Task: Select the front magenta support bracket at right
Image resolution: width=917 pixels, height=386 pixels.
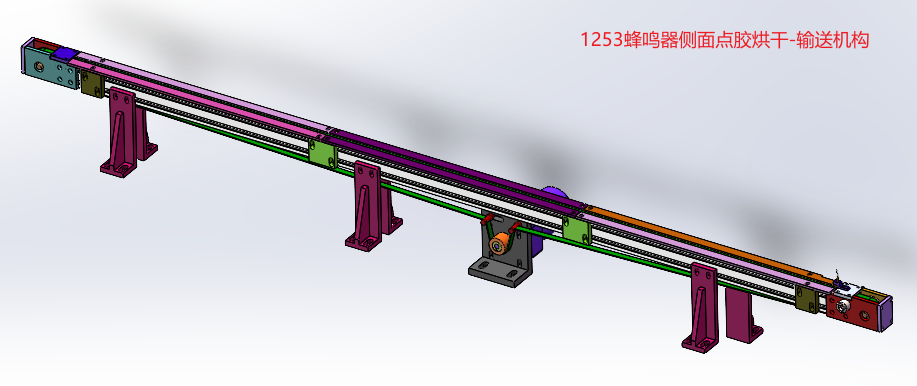Action: (x=701, y=308)
